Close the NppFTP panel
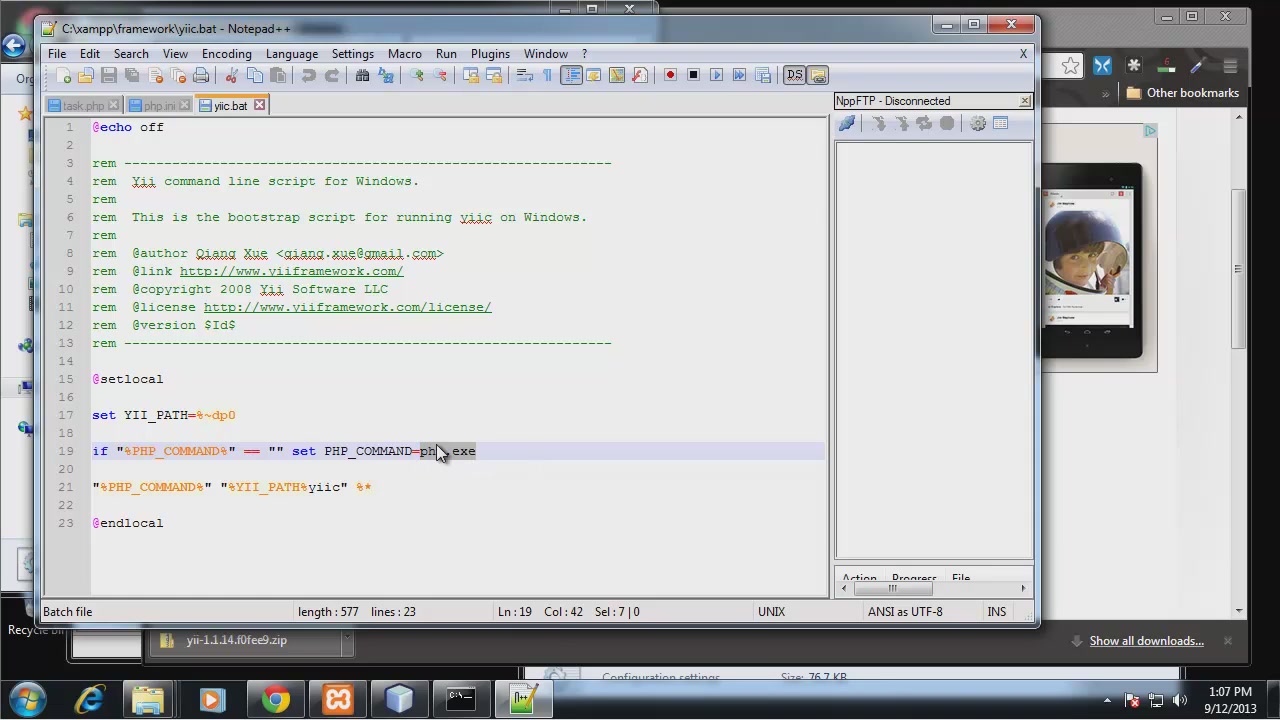 pos(1025,101)
